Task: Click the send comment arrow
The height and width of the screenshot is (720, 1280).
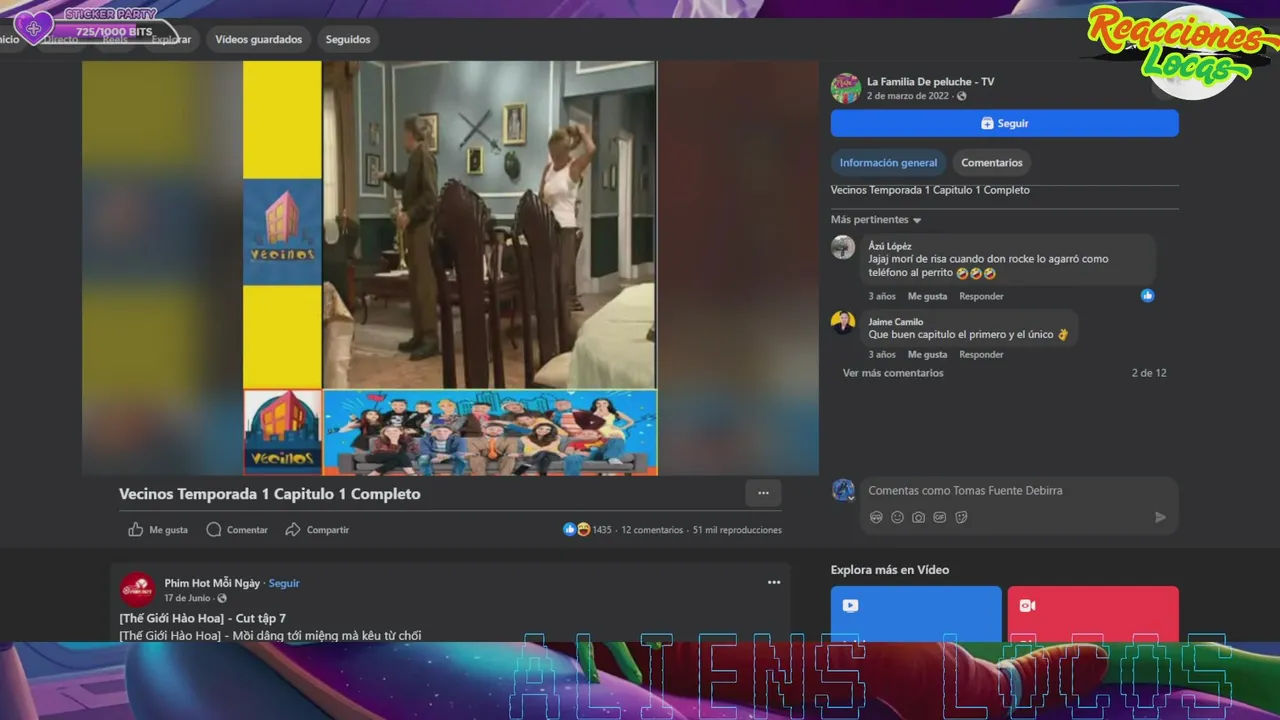Action: 1160,517
